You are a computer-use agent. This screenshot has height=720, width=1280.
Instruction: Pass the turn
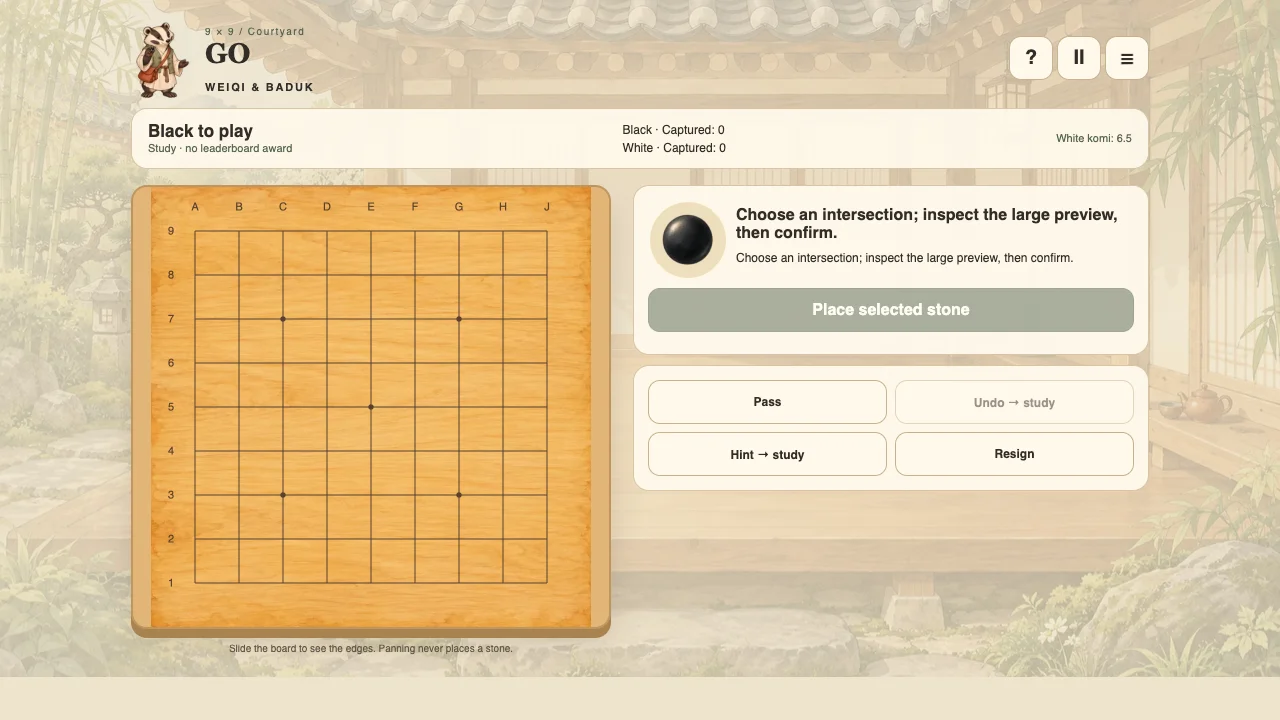coord(767,402)
